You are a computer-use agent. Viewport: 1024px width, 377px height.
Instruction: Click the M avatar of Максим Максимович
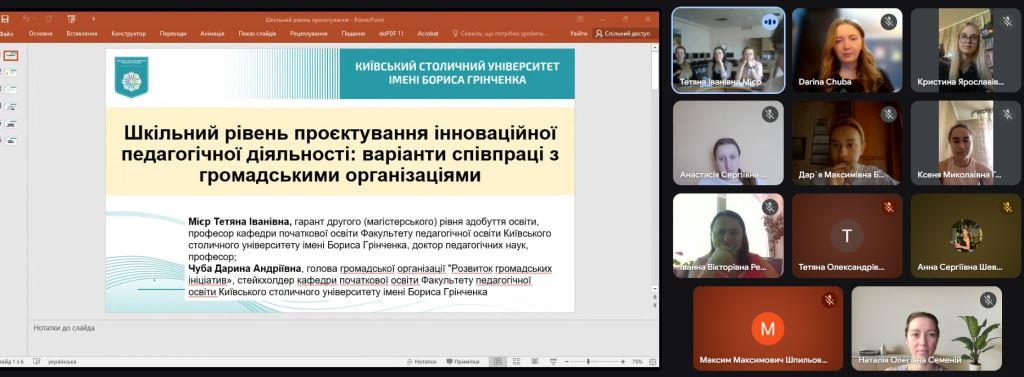768,328
